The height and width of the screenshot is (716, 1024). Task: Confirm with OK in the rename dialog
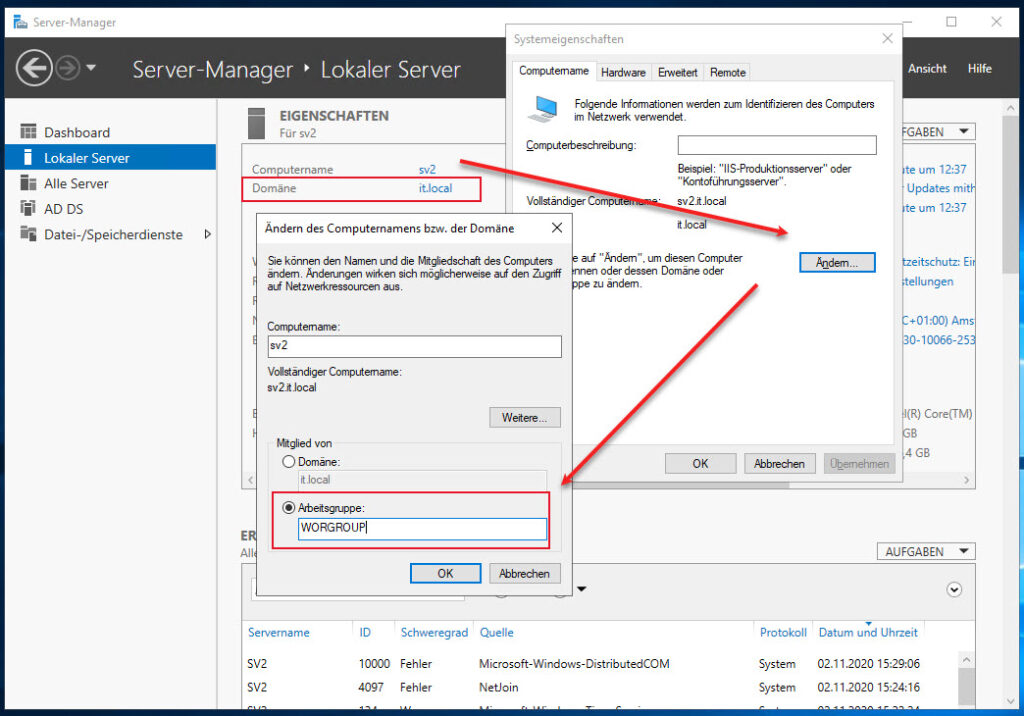(445, 573)
